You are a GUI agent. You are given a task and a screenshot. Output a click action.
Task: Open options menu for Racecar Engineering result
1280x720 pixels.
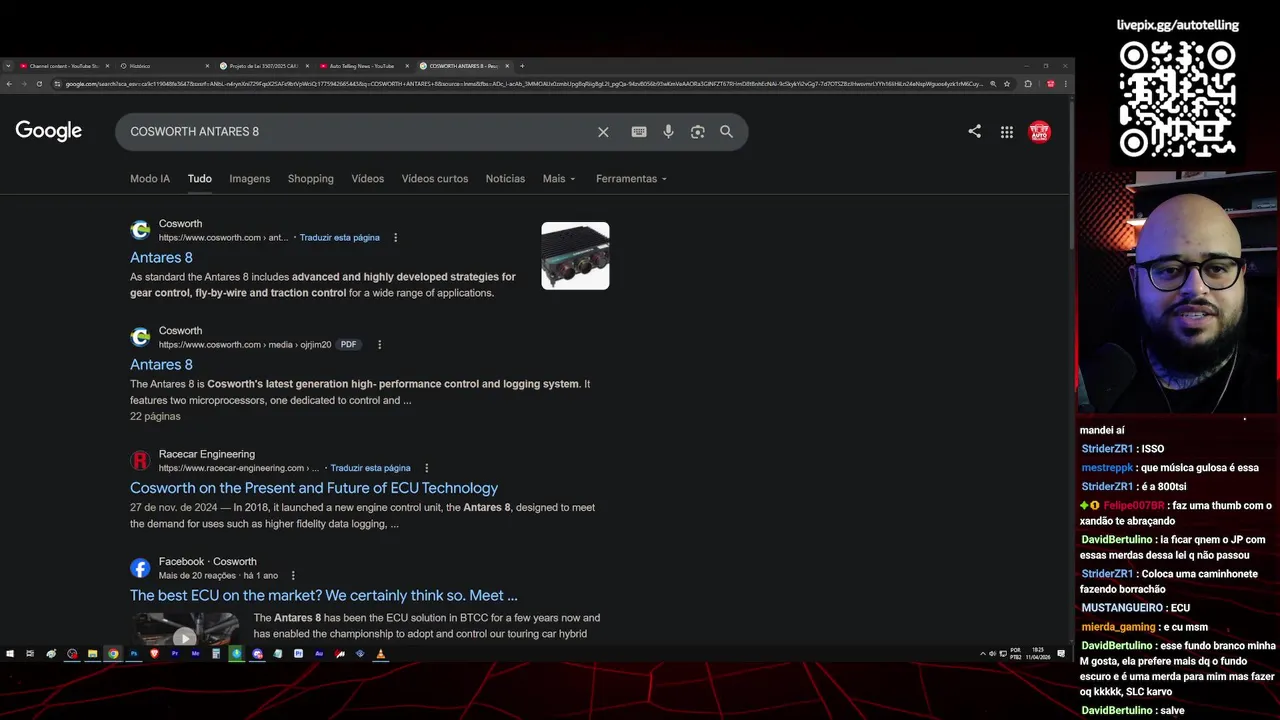click(426, 468)
